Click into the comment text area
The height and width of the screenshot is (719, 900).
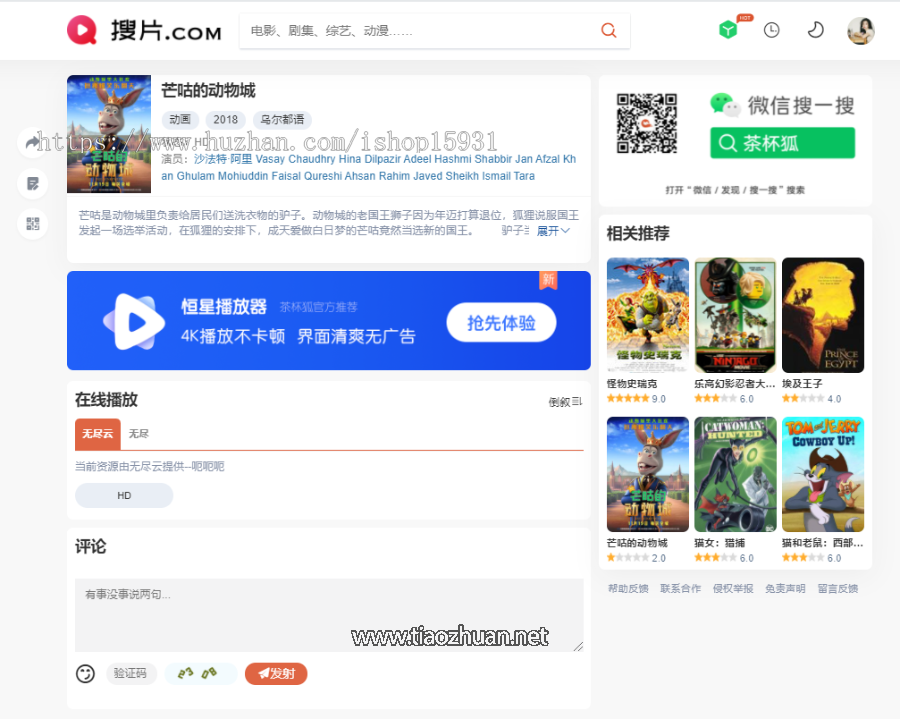pyautogui.click(x=329, y=615)
